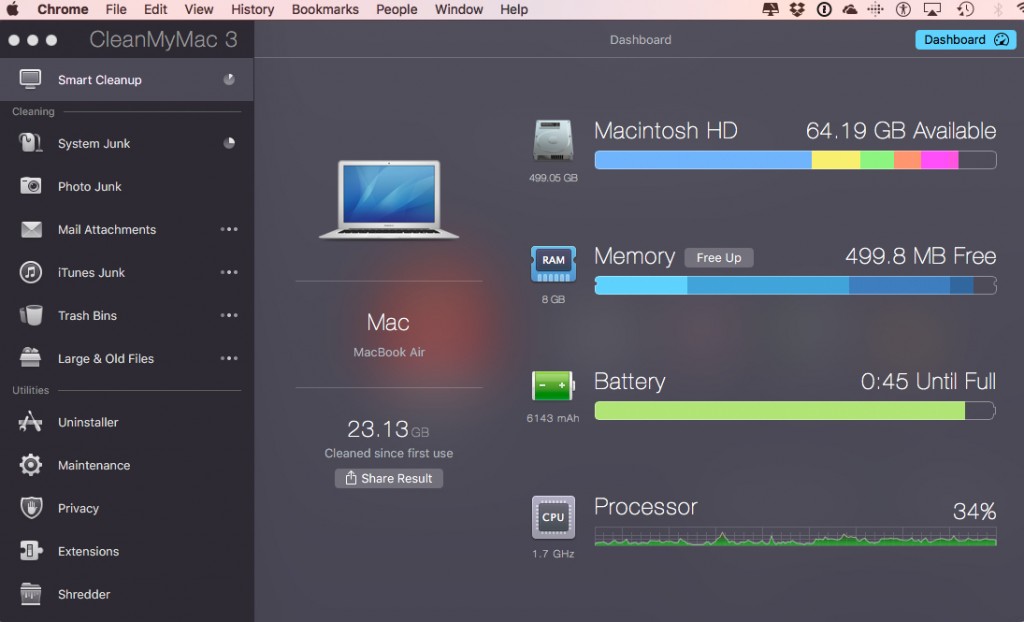This screenshot has height=622, width=1024.
Task: Click the Battery charge level bar
Action: 795,410
